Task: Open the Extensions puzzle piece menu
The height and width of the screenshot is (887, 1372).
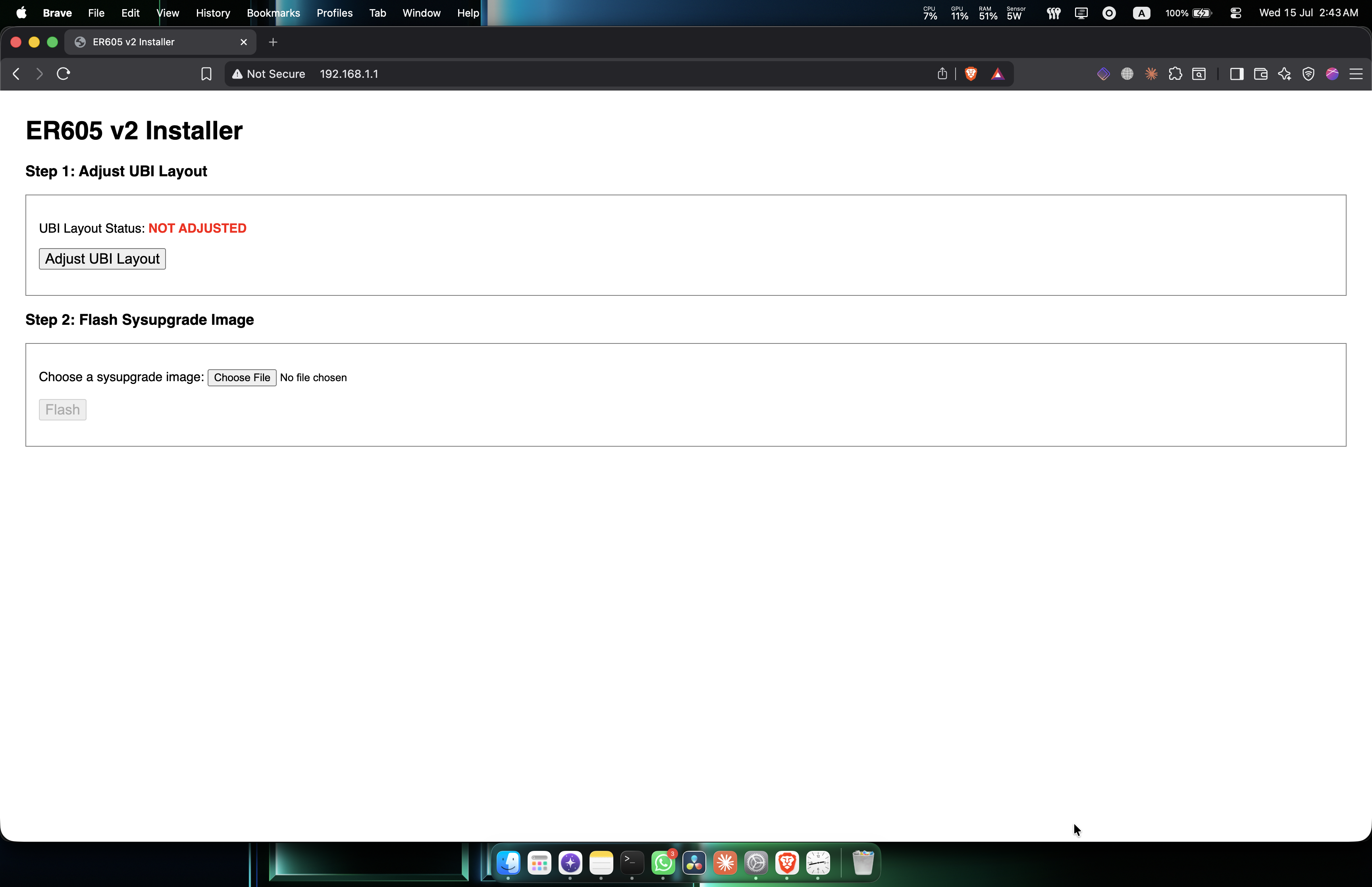Action: 1175,74
